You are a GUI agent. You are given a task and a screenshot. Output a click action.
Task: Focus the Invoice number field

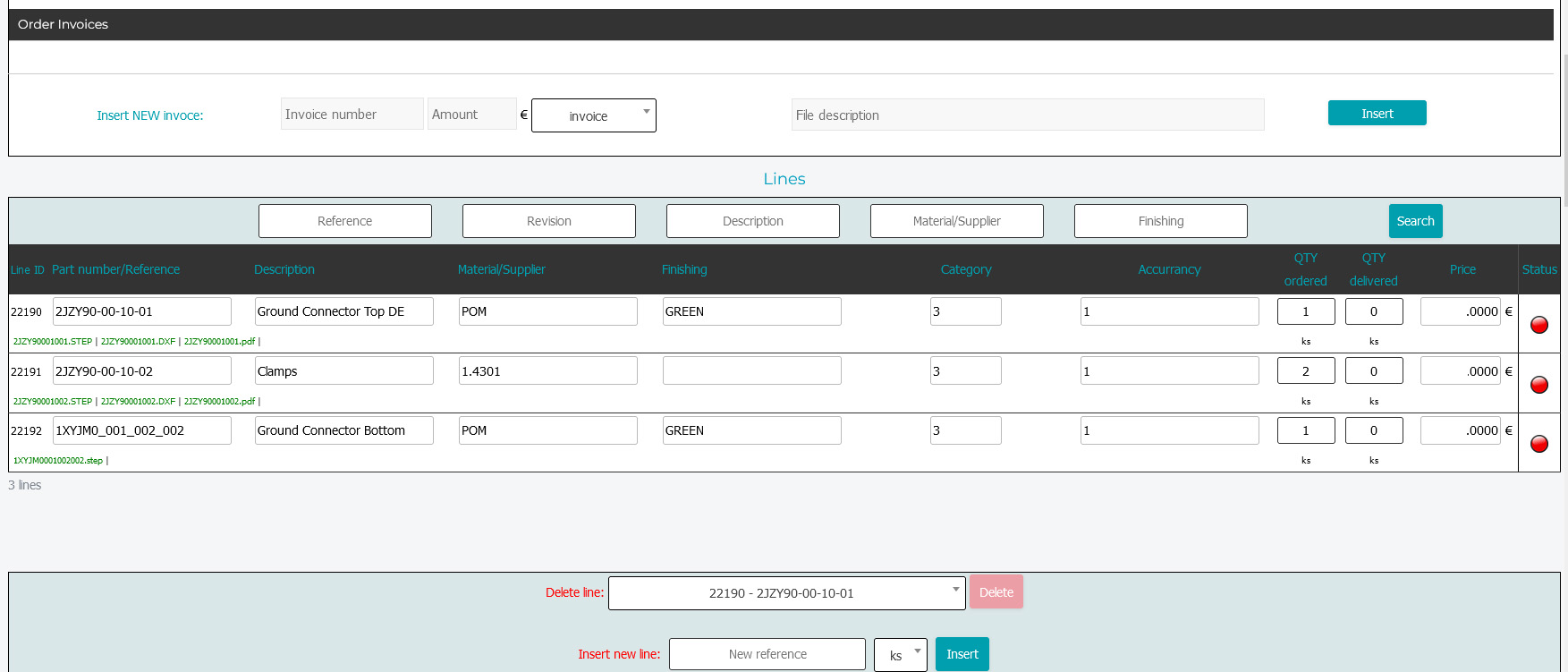pyautogui.click(x=352, y=115)
